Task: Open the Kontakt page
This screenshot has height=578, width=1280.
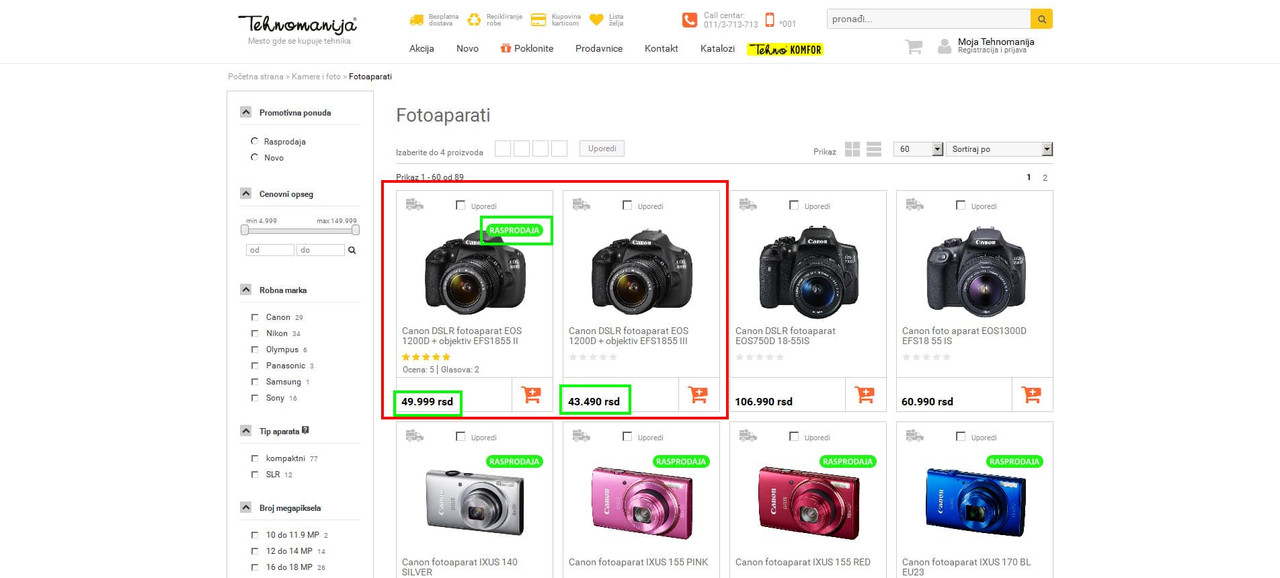Action: pos(661,48)
